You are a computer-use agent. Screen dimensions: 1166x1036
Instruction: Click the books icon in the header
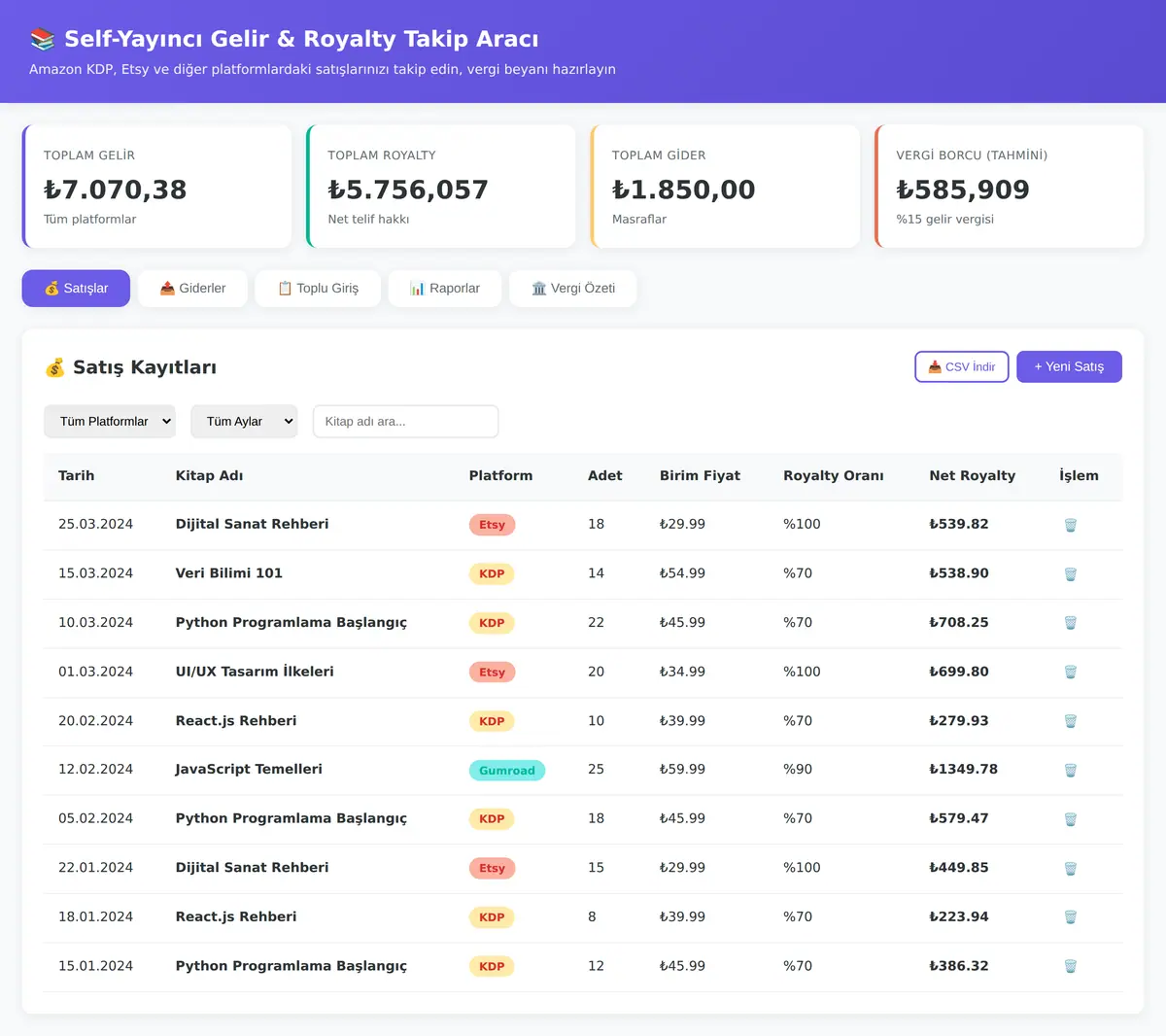coord(42,39)
